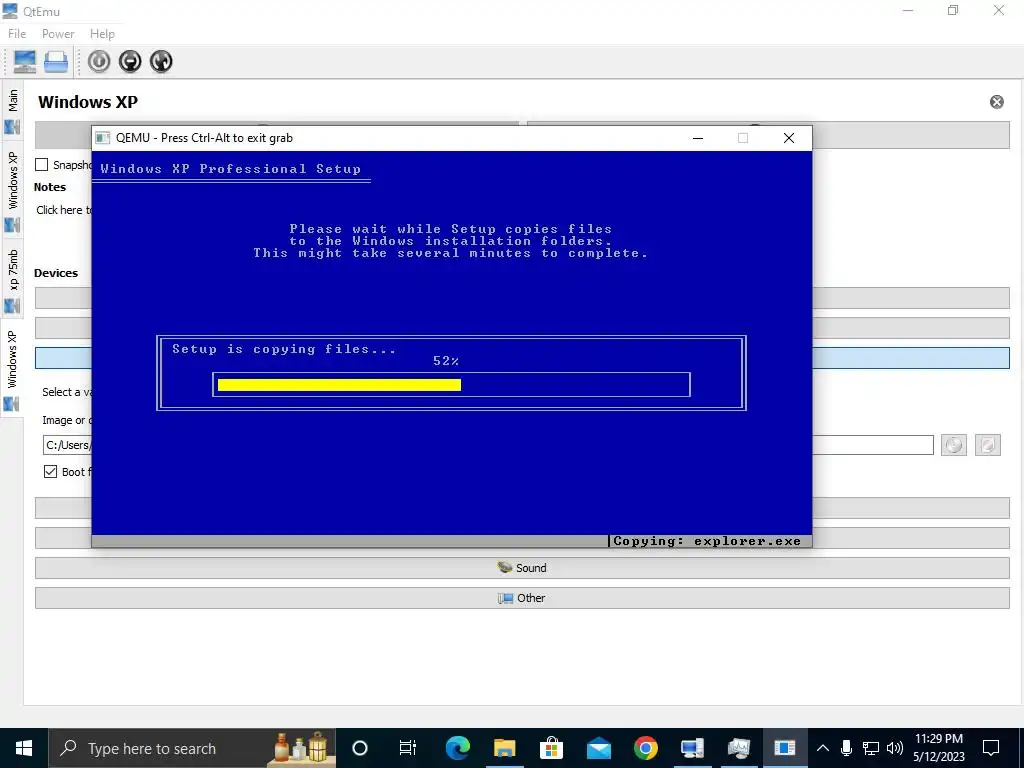Screen dimensions: 1024x768
Task: Click the Copying: explorer.exe status text
Action: click(707, 541)
